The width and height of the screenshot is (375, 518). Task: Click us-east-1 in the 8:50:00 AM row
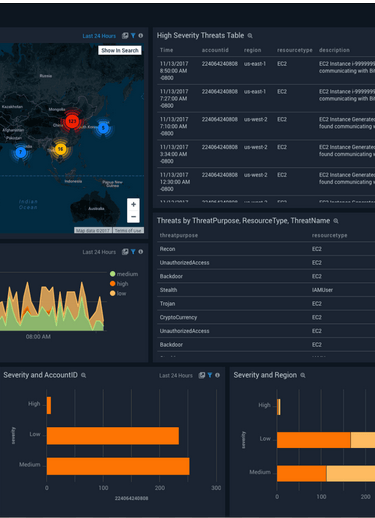[255, 64]
